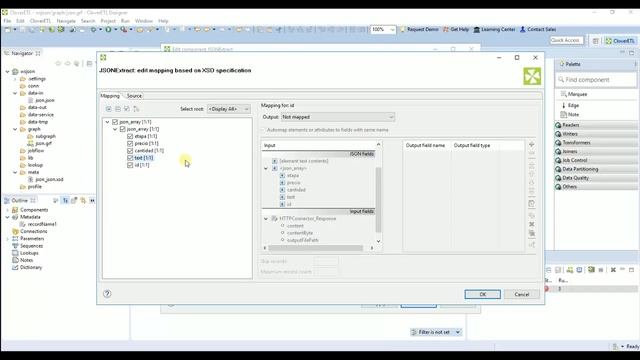Click collapse all icon in mapping toolbar

118,109
